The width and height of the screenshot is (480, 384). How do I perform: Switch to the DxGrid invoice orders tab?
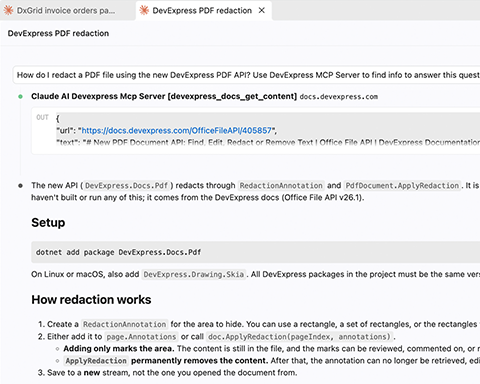pos(67,11)
